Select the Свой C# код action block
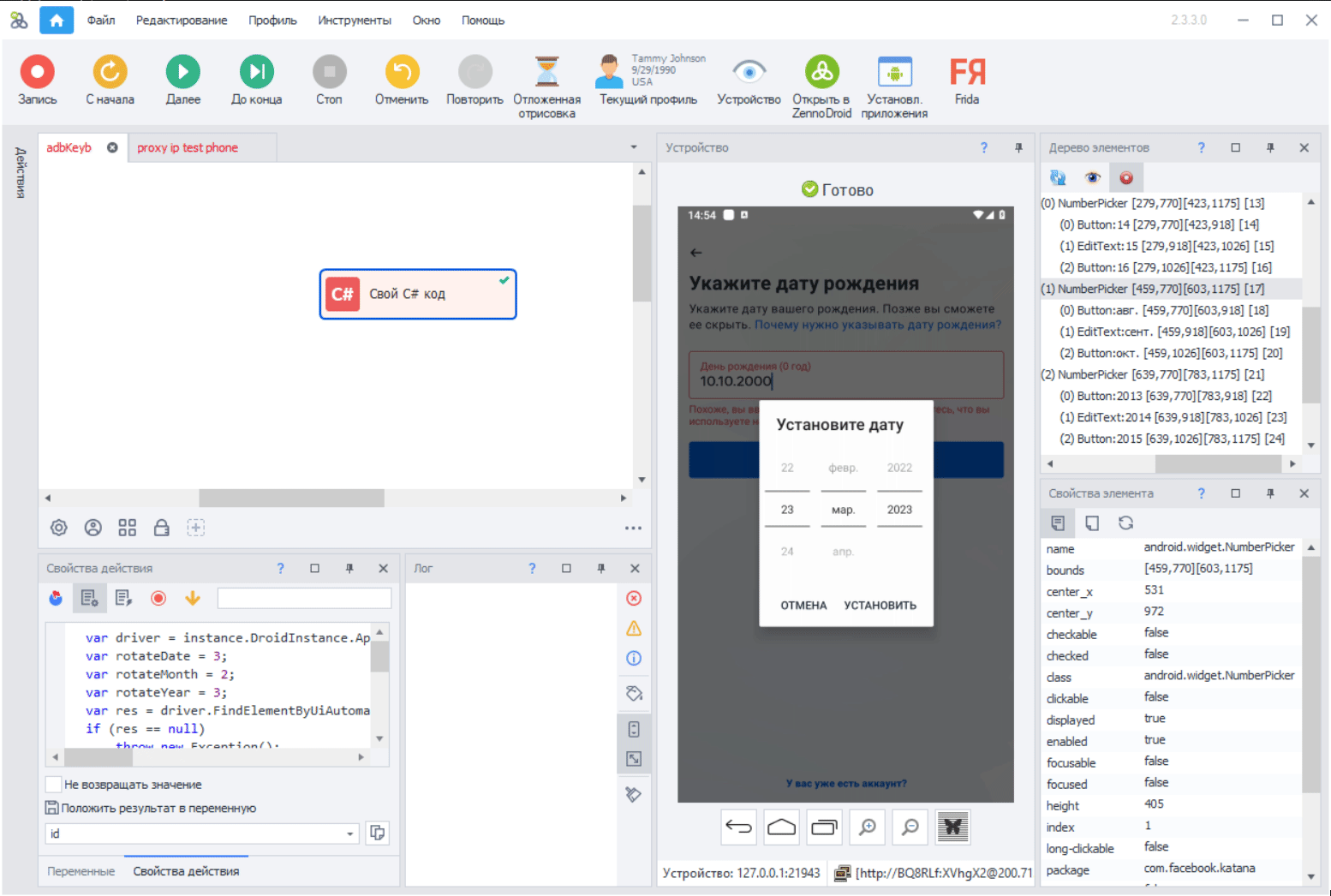 click(418, 294)
